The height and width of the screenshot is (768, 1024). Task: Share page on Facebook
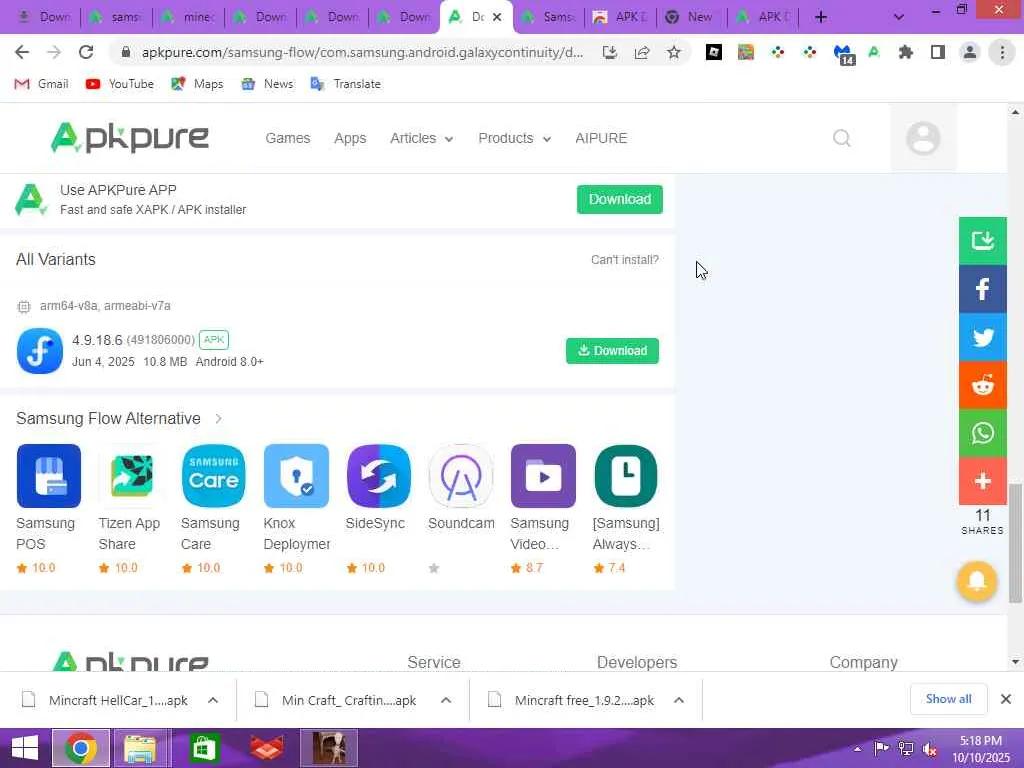tap(982, 289)
